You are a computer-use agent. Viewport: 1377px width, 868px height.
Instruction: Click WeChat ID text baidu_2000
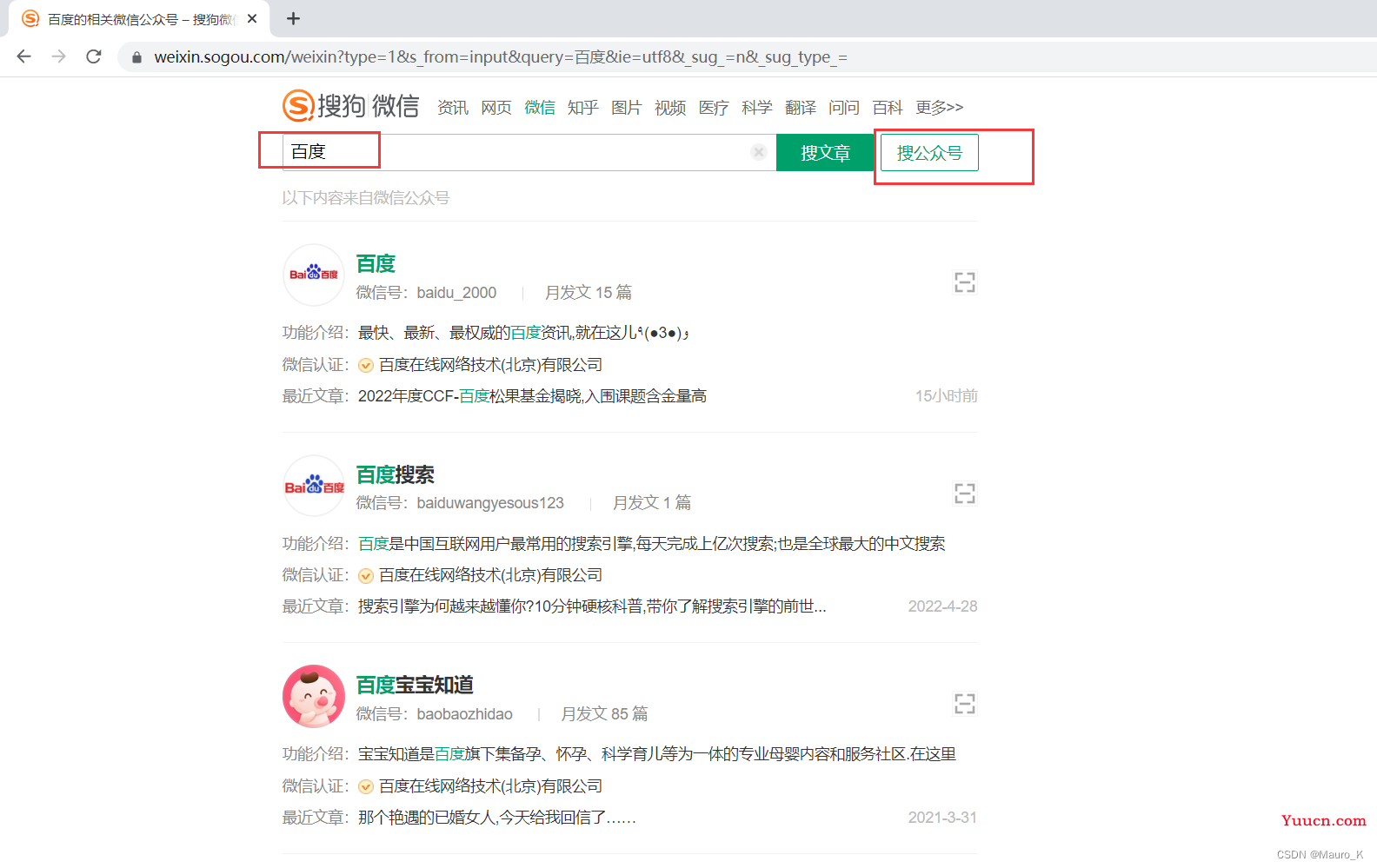point(456,293)
